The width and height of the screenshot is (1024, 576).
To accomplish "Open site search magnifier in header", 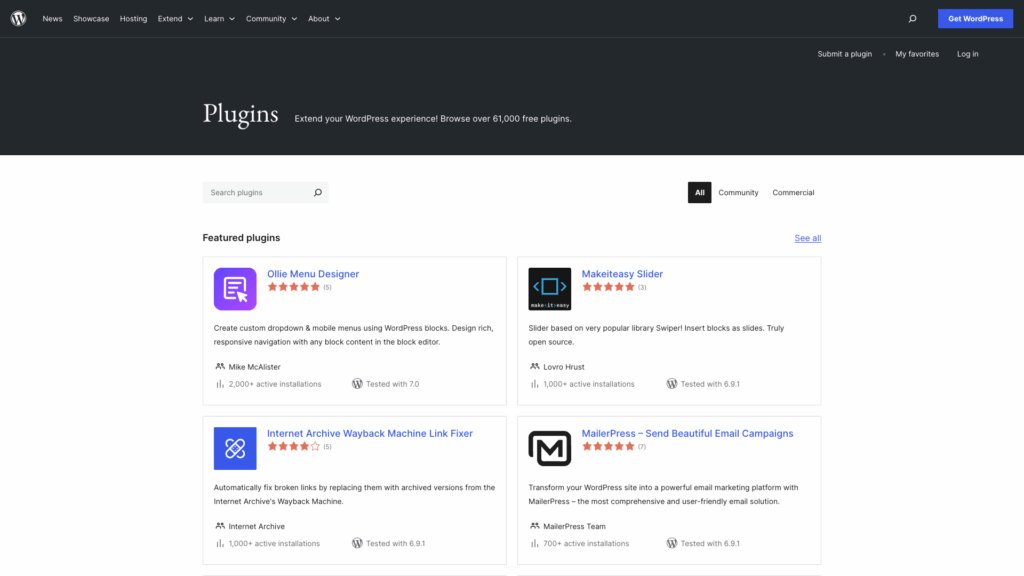I will tap(912, 19).
